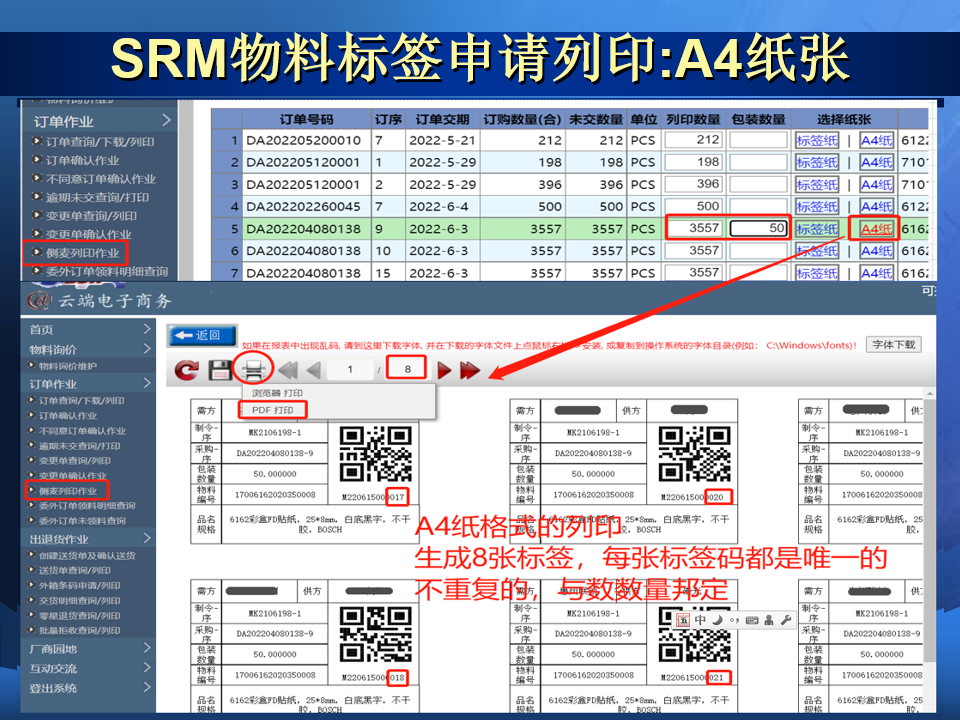Viewport: 960px width, 720px height.
Task: Click the red refresh icon in the report toolbar
Action: point(186,370)
